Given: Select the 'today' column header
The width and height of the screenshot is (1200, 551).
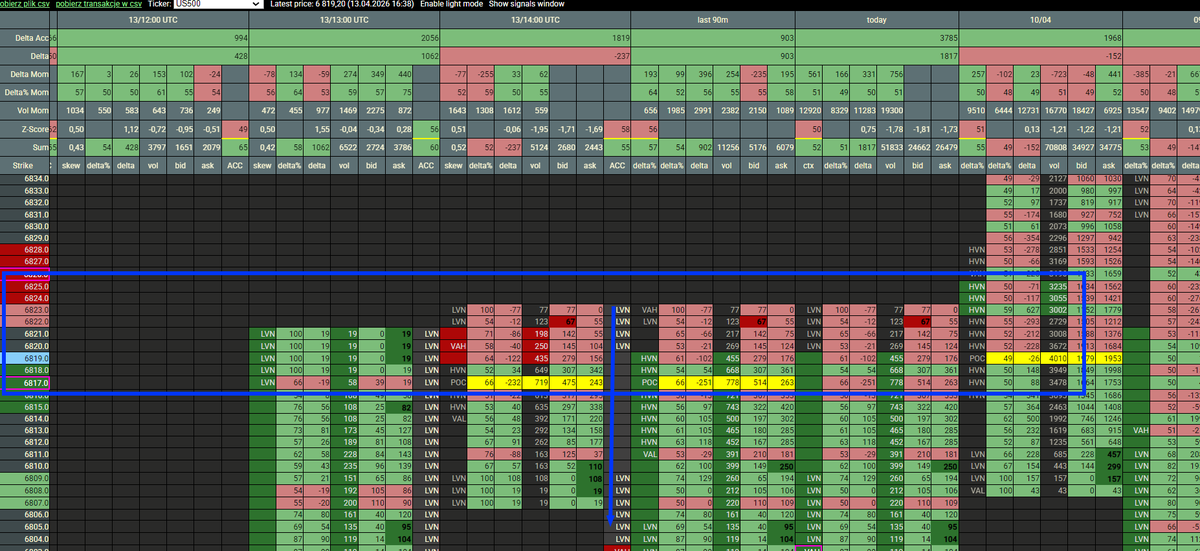Looking at the screenshot, I should (x=877, y=19).
